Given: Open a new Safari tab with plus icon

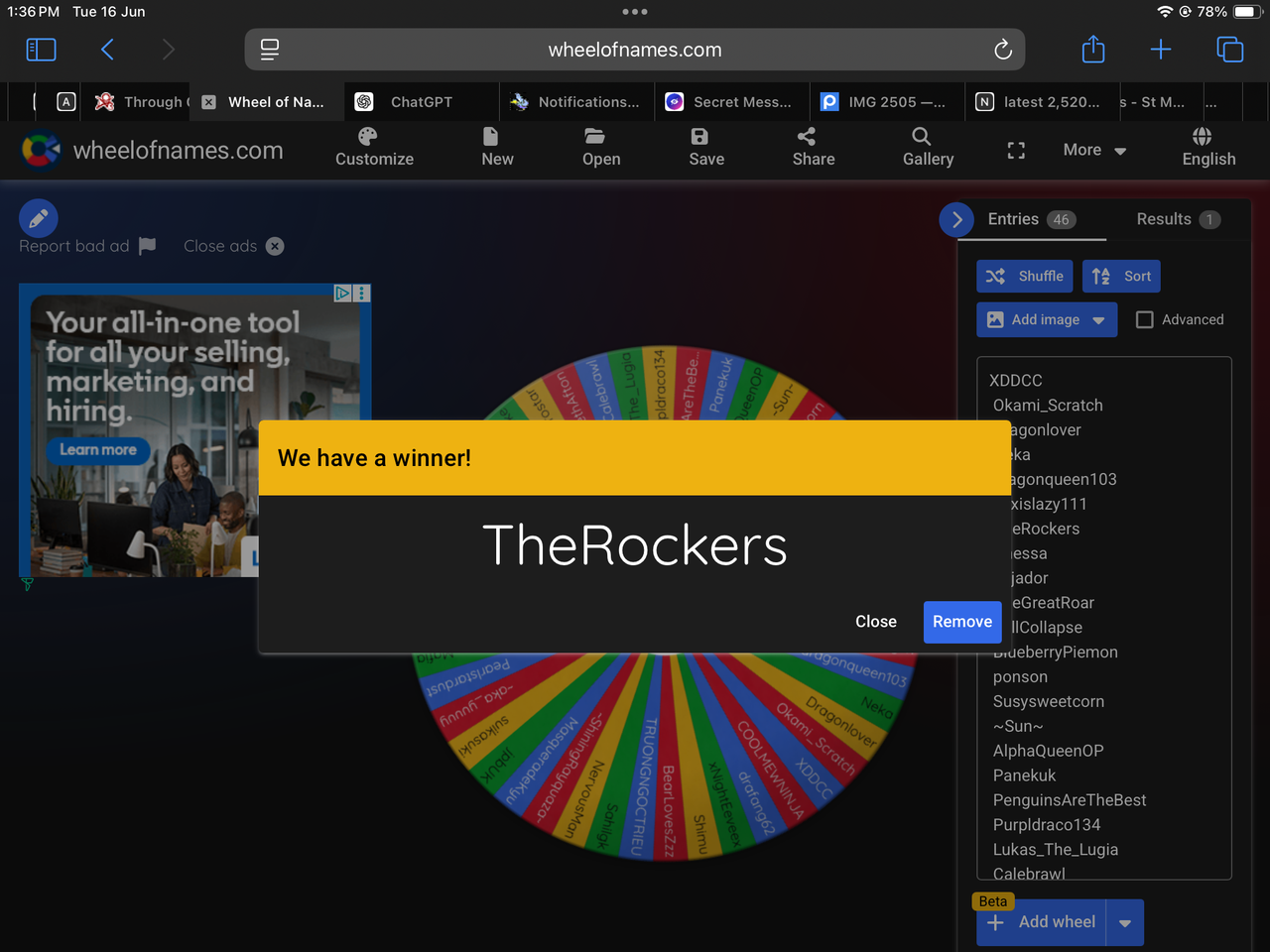Looking at the screenshot, I should click(1161, 50).
